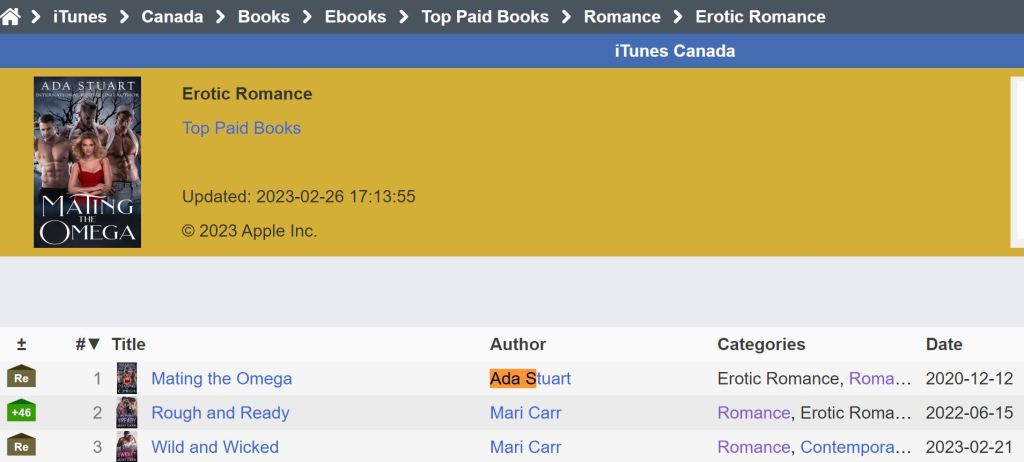Click the Re badge beside Wild and Wicked
1024x462 pixels.
coord(21,446)
